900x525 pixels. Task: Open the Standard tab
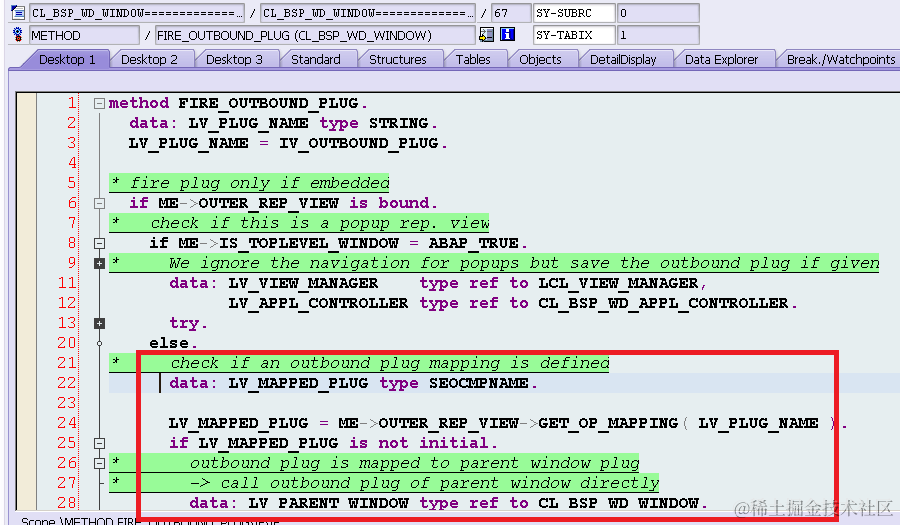(316, 59)
